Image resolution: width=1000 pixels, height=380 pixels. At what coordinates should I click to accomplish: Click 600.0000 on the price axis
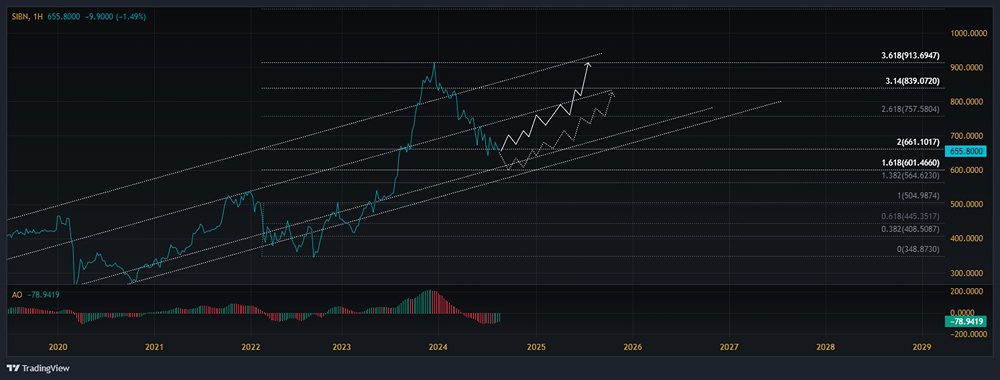tap(967, 170)
